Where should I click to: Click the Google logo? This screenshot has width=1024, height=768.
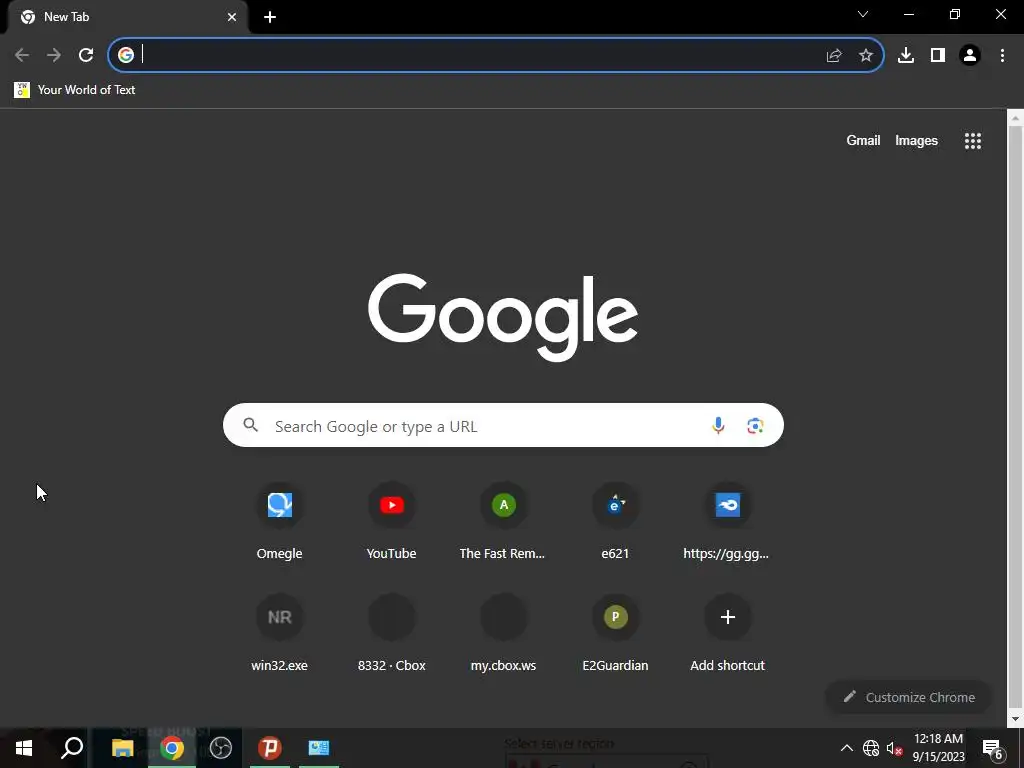pos(503,317)
